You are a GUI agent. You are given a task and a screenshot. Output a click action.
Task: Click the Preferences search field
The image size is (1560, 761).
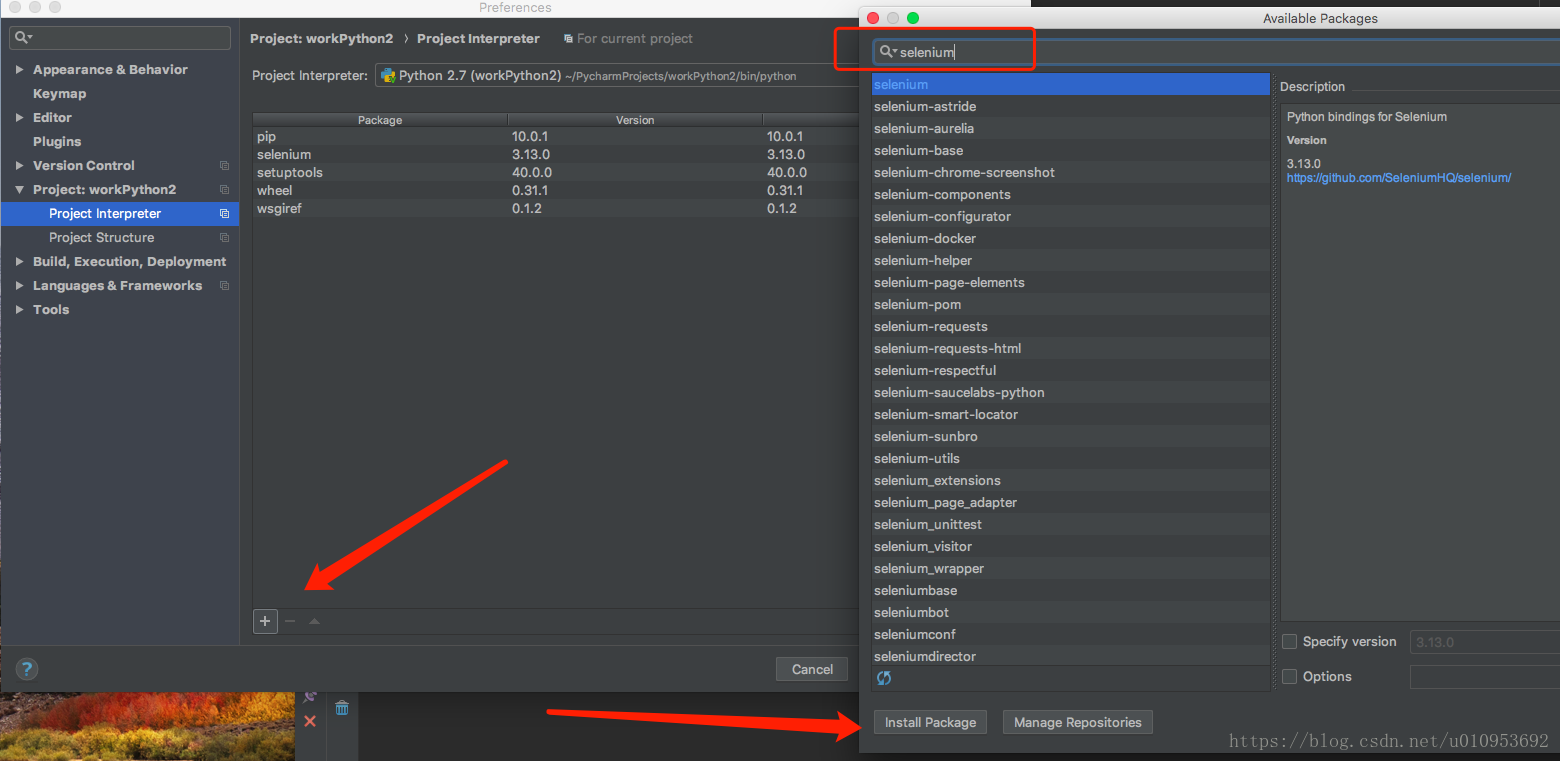point(120,38)
